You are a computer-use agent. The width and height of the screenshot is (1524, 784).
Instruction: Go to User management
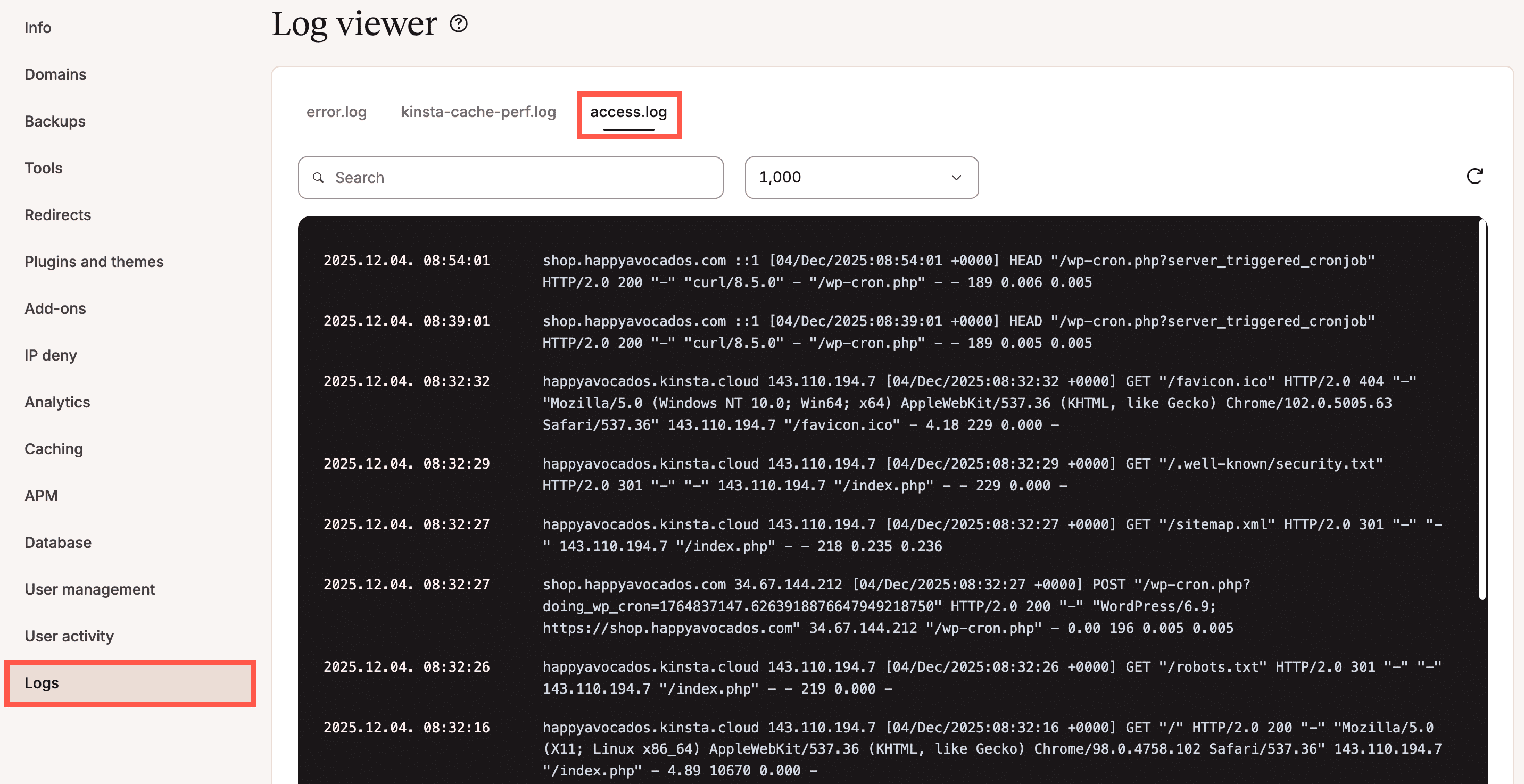(89, 589)
